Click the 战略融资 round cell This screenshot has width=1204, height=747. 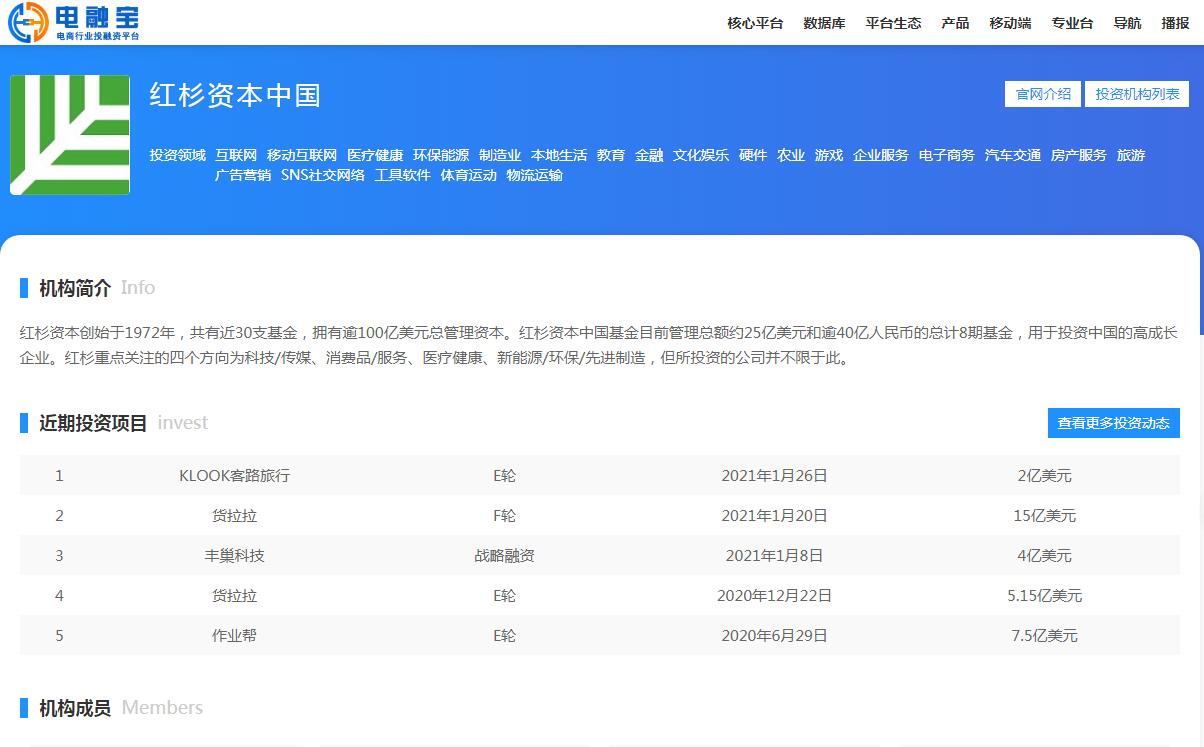(x=505, y=555)
